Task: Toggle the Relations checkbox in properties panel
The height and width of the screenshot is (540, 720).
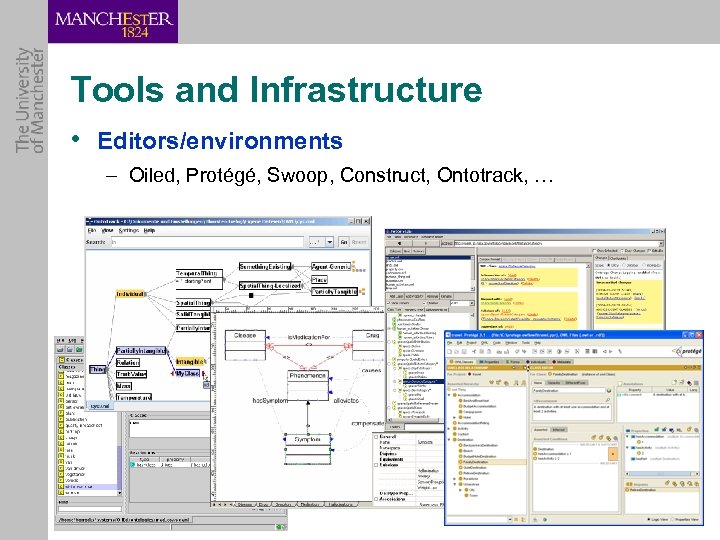Action: (x=376, y=465)
